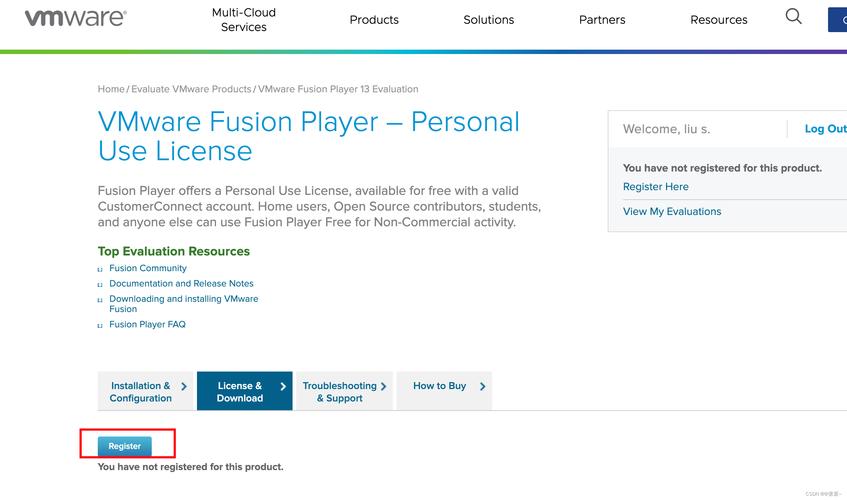
Task: Open Downloading and installing VMware Fusion link
Action: (184, 303)
